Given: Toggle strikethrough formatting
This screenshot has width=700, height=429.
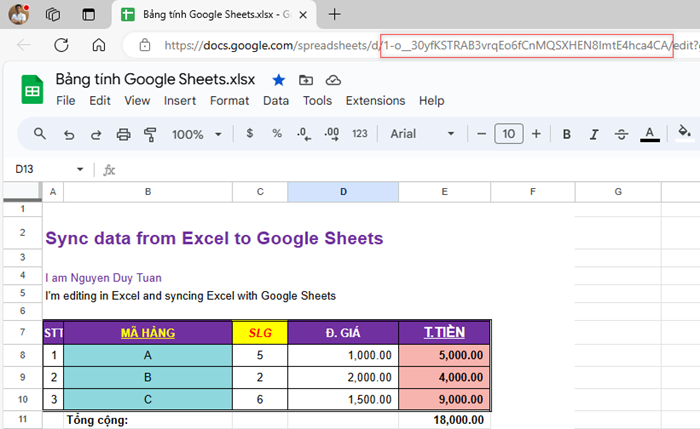Looking at the screenshot, I should click(x=621, y=134).
